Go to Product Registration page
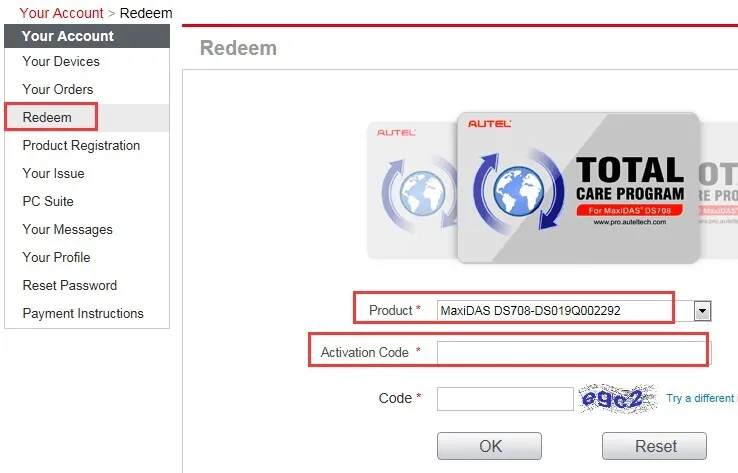The width and height of the screenshot is (738, 473). (81, 145)
